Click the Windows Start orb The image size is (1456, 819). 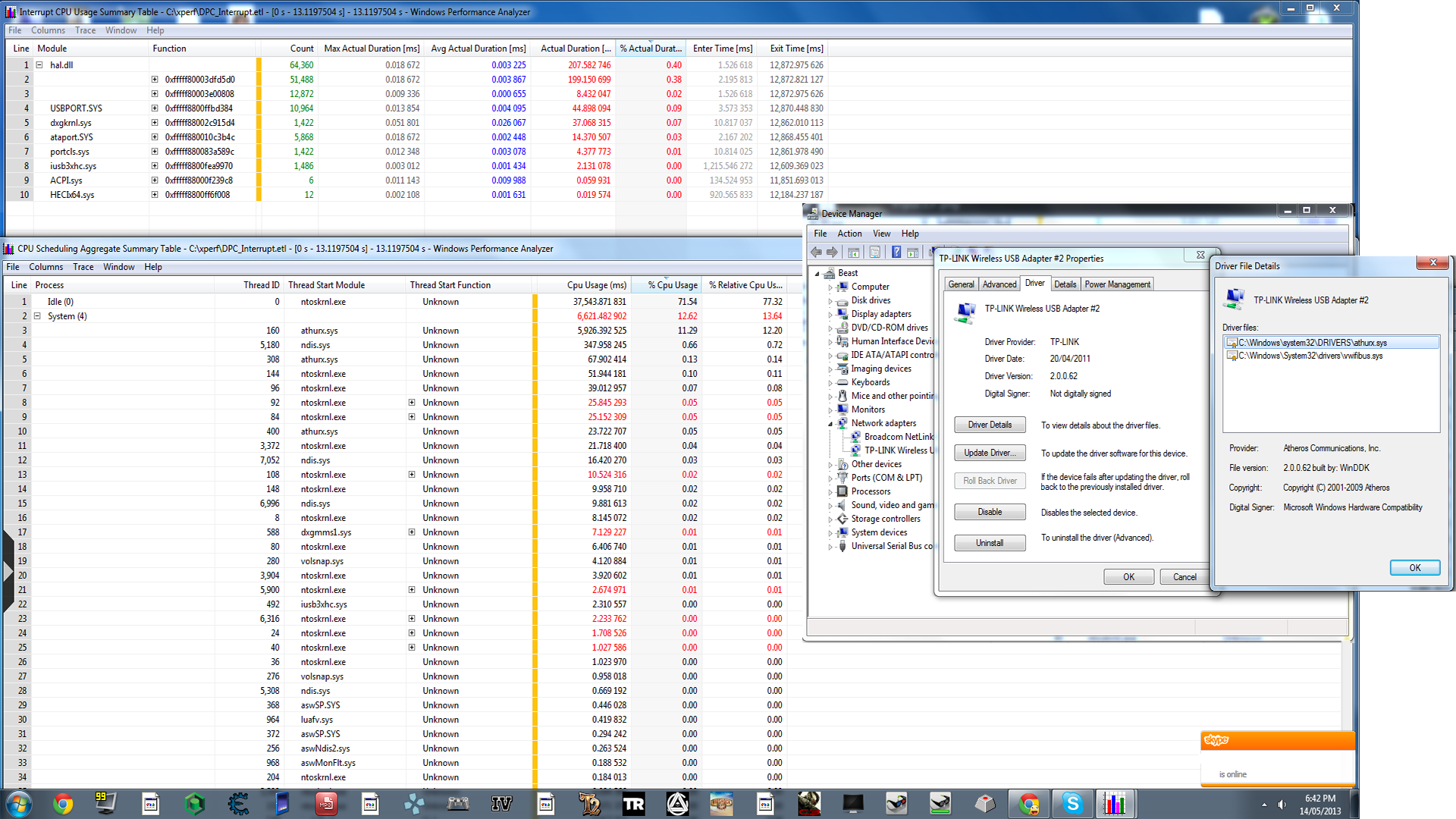18,803
